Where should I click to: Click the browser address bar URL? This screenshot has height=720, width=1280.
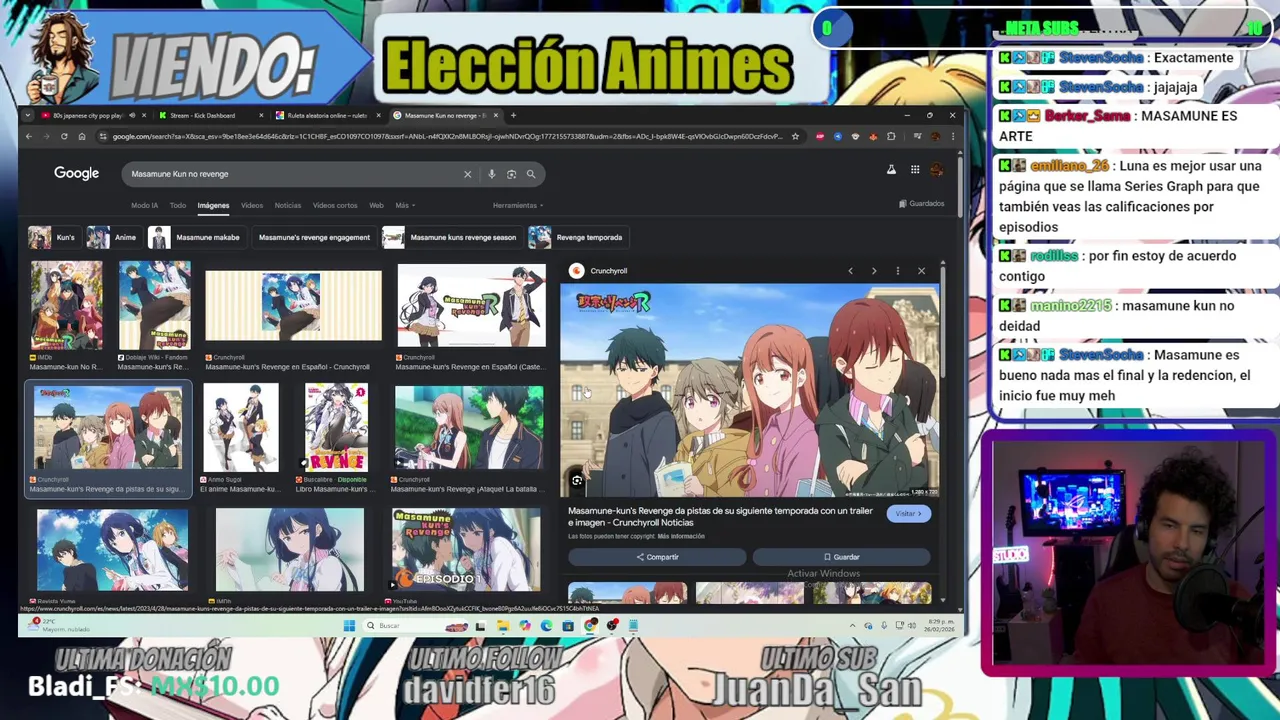click(447, 136)
